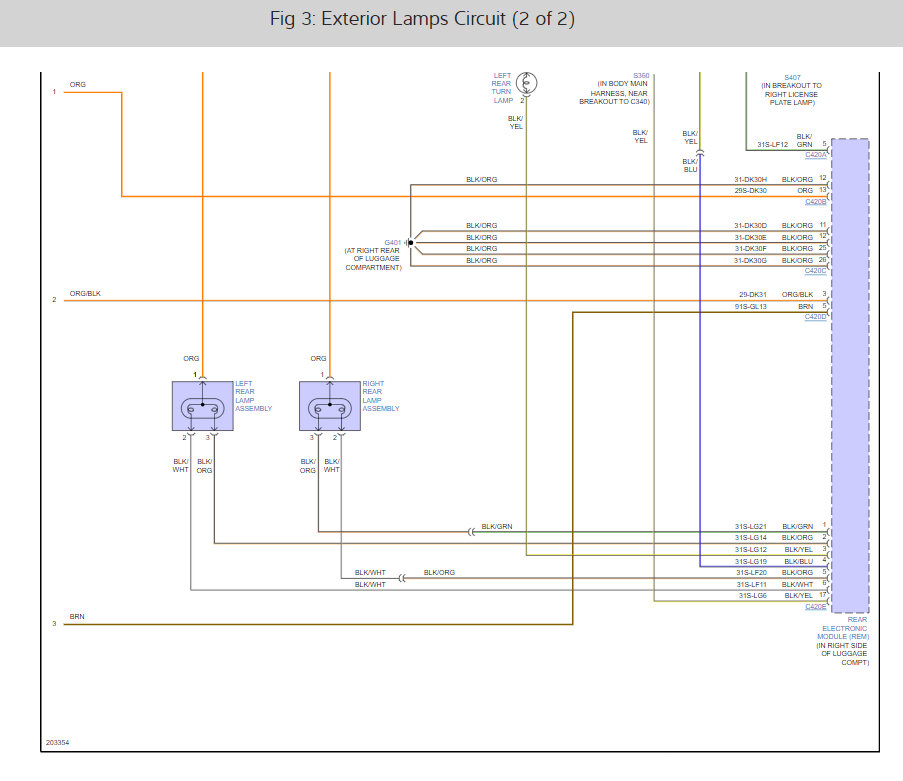Open the C420B connector link
903x781 pixels.
coord(815,202)
